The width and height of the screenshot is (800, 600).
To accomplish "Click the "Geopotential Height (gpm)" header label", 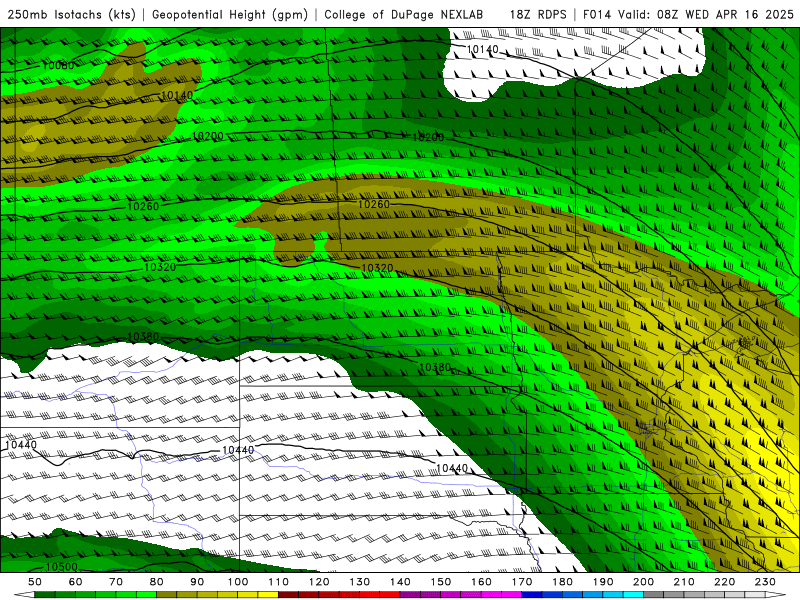I will point(230,14).
